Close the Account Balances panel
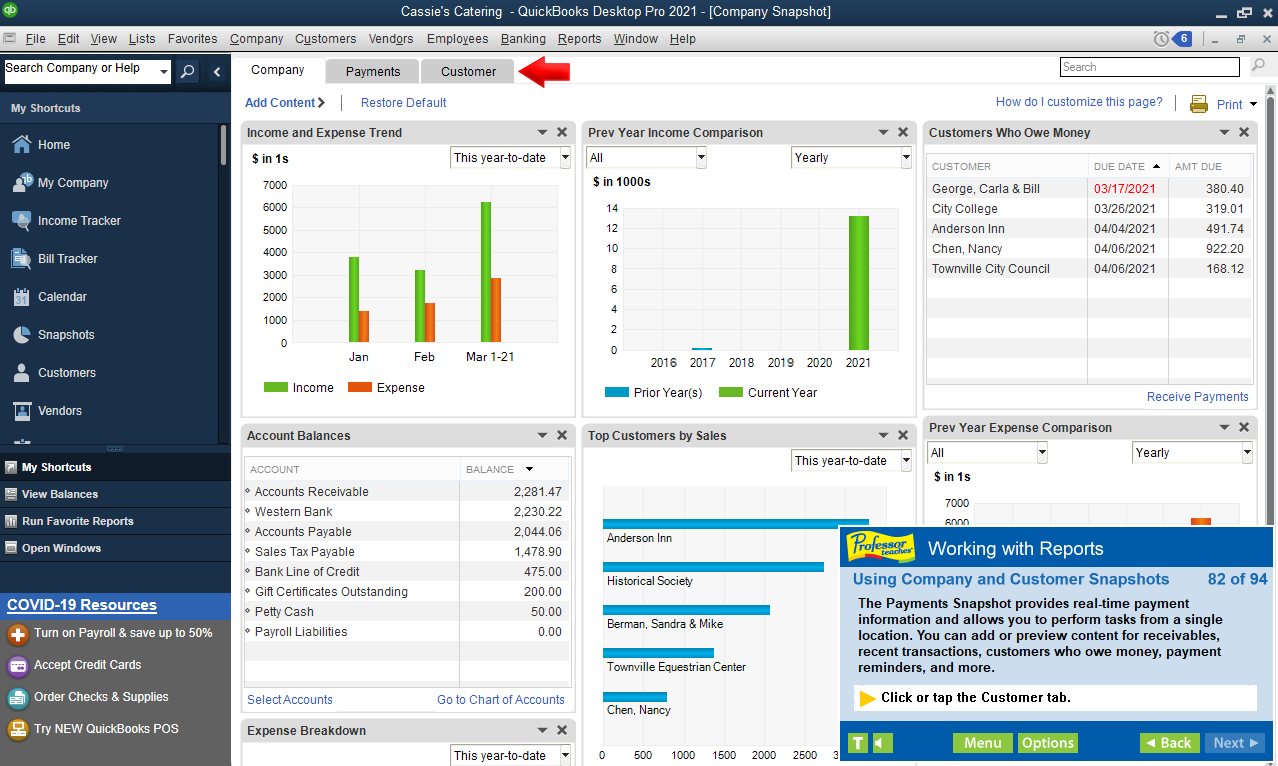1278x766 pixels. [x=562, y=435]
